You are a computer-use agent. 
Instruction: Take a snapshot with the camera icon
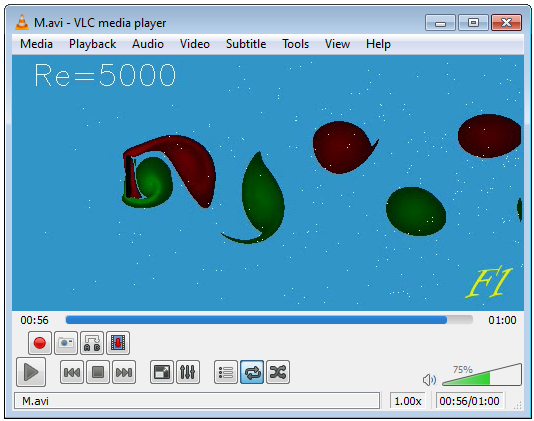point(66,343)
